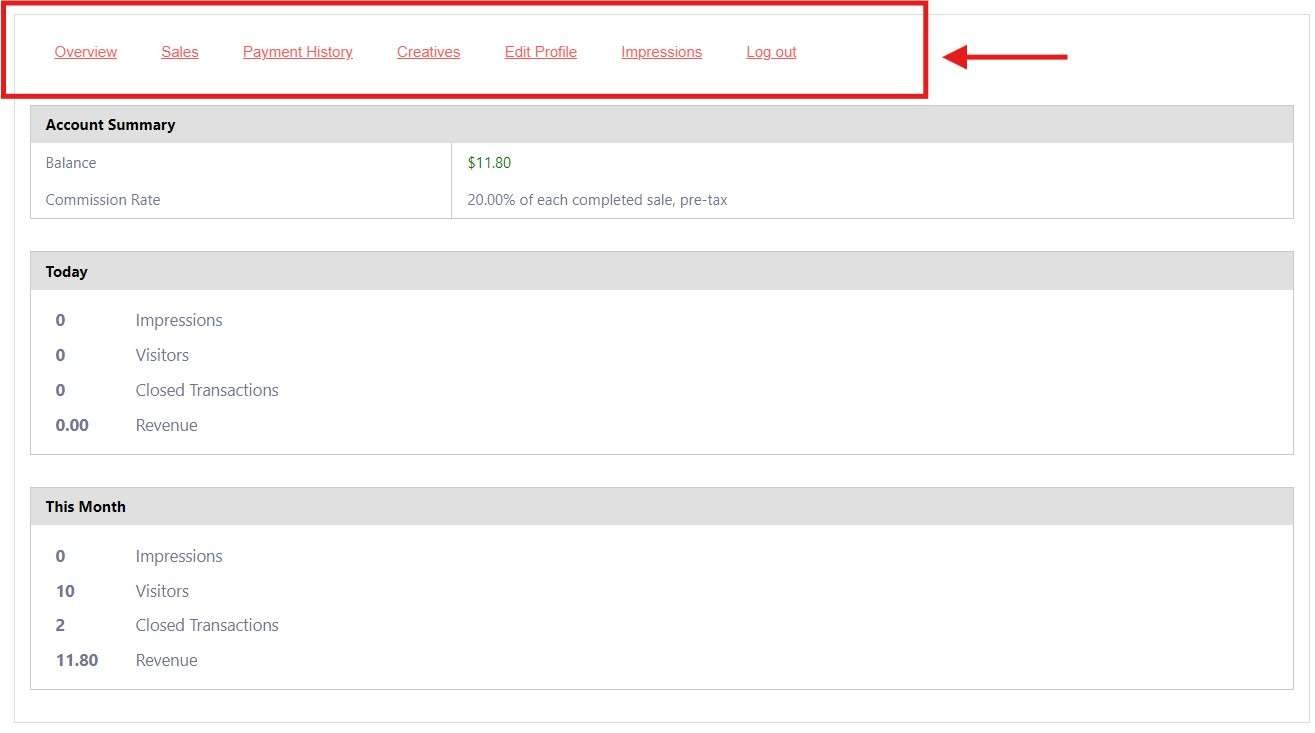Click Closed Transactions label under Today

tap(207, 390)
